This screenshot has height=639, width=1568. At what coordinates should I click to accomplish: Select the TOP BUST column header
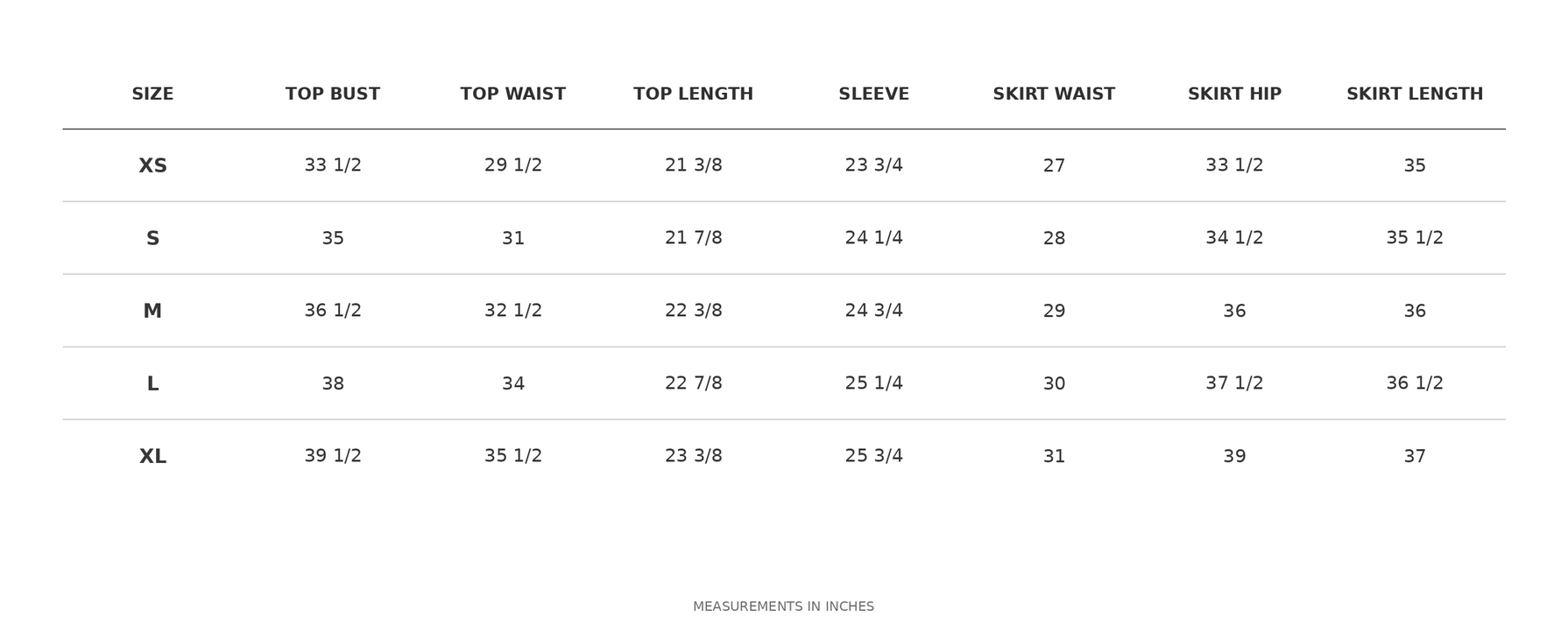[x=333, y=95]
